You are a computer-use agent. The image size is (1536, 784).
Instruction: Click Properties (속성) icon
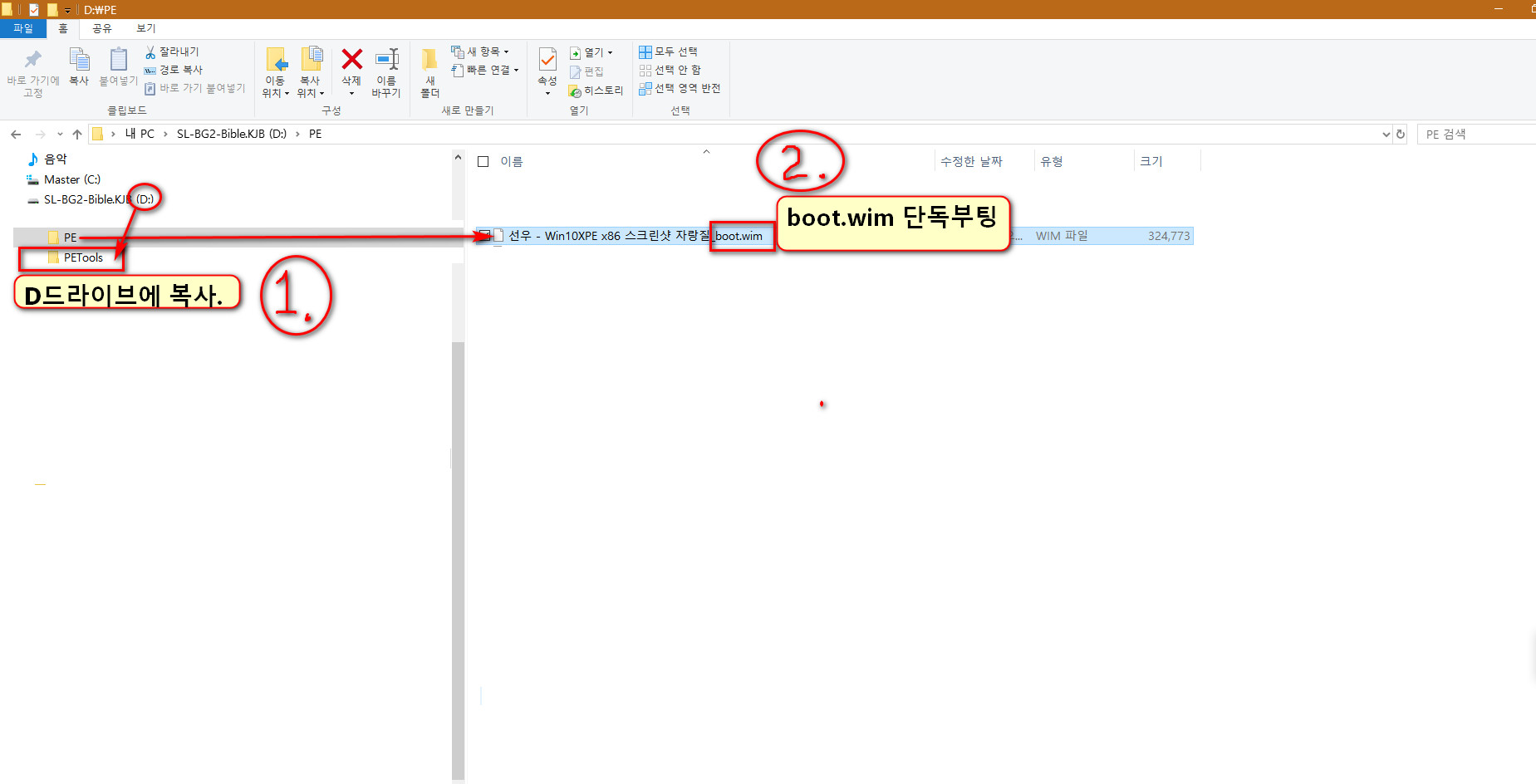point(547,60)
